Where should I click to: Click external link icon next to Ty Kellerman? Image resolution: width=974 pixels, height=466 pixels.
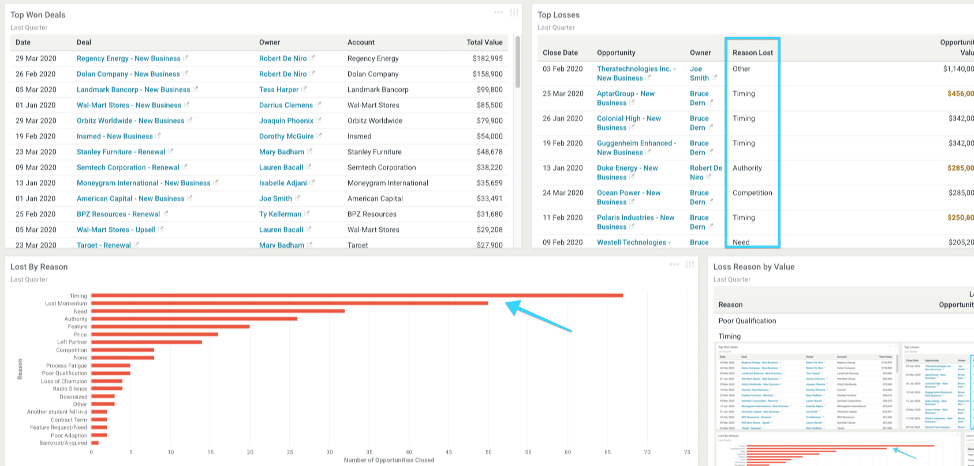pos(307,214)
